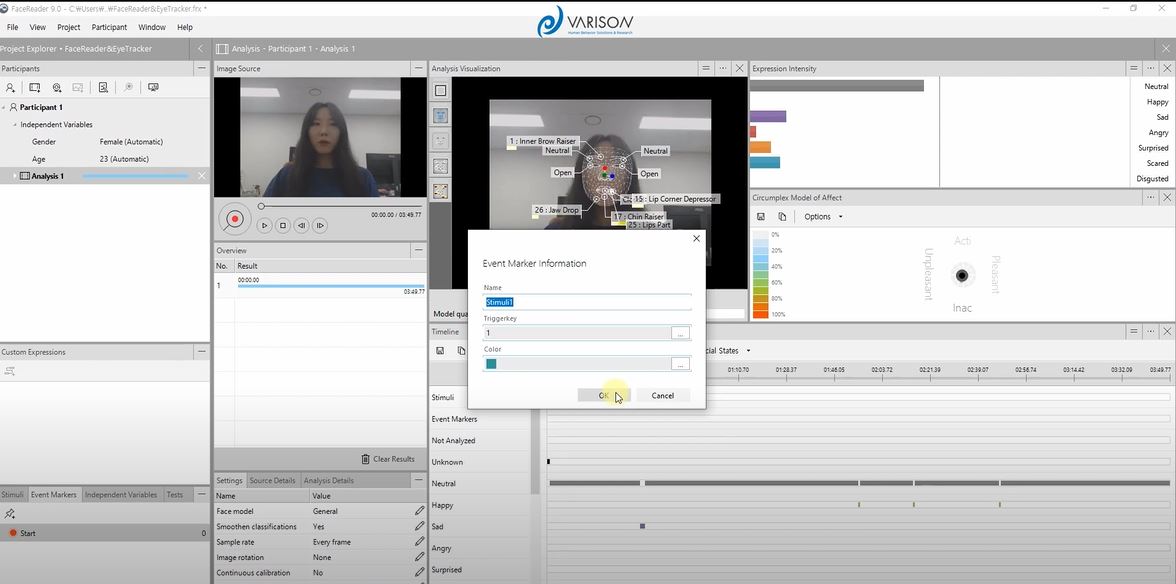Edit Continuous calibration setting

pyautogui.click(x=419, y=573)
